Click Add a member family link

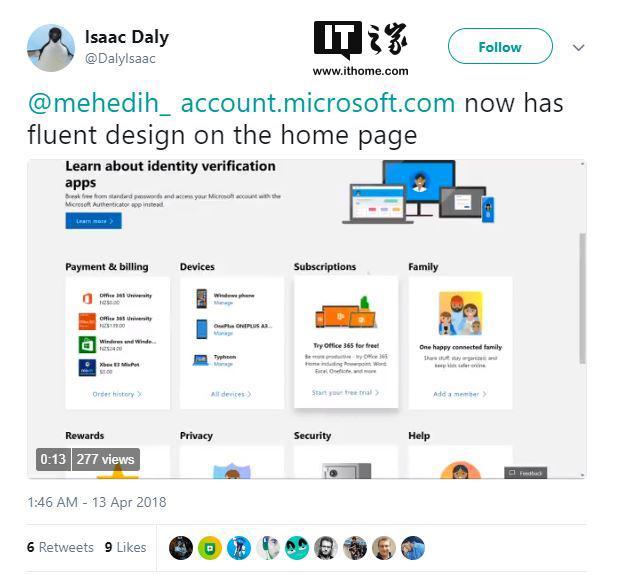(460, 395)
